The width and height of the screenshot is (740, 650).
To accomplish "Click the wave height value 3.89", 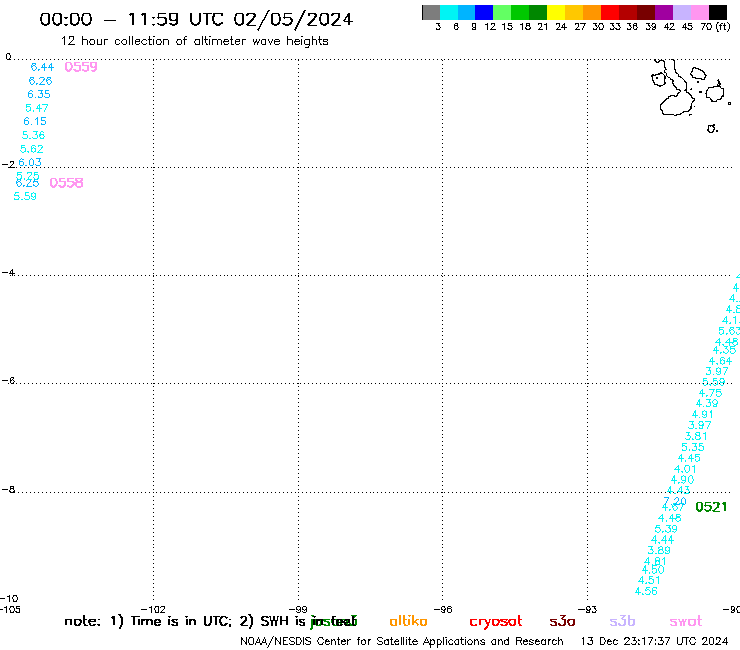I will point(659,550).
